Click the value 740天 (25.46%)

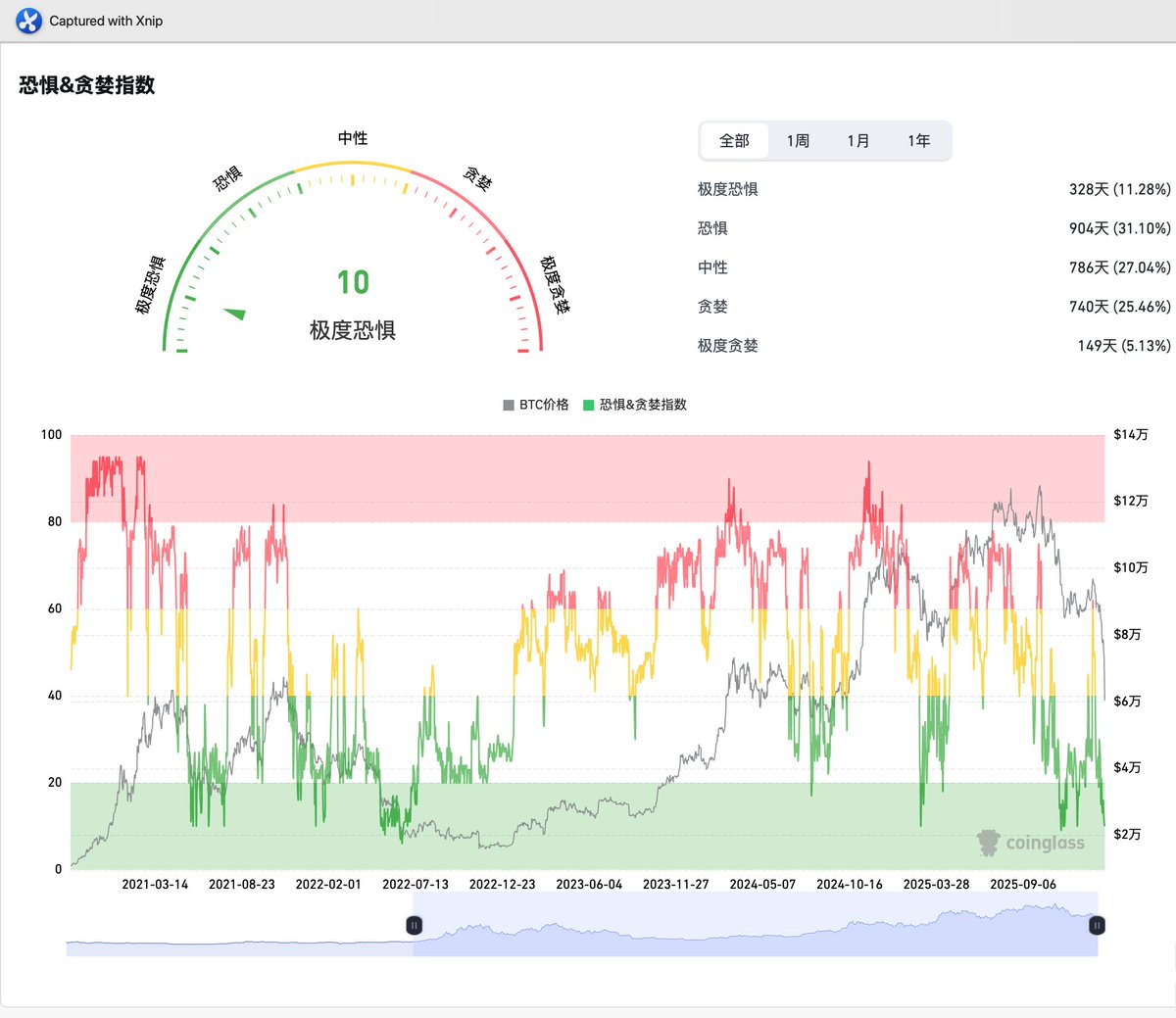(1119, 307)
